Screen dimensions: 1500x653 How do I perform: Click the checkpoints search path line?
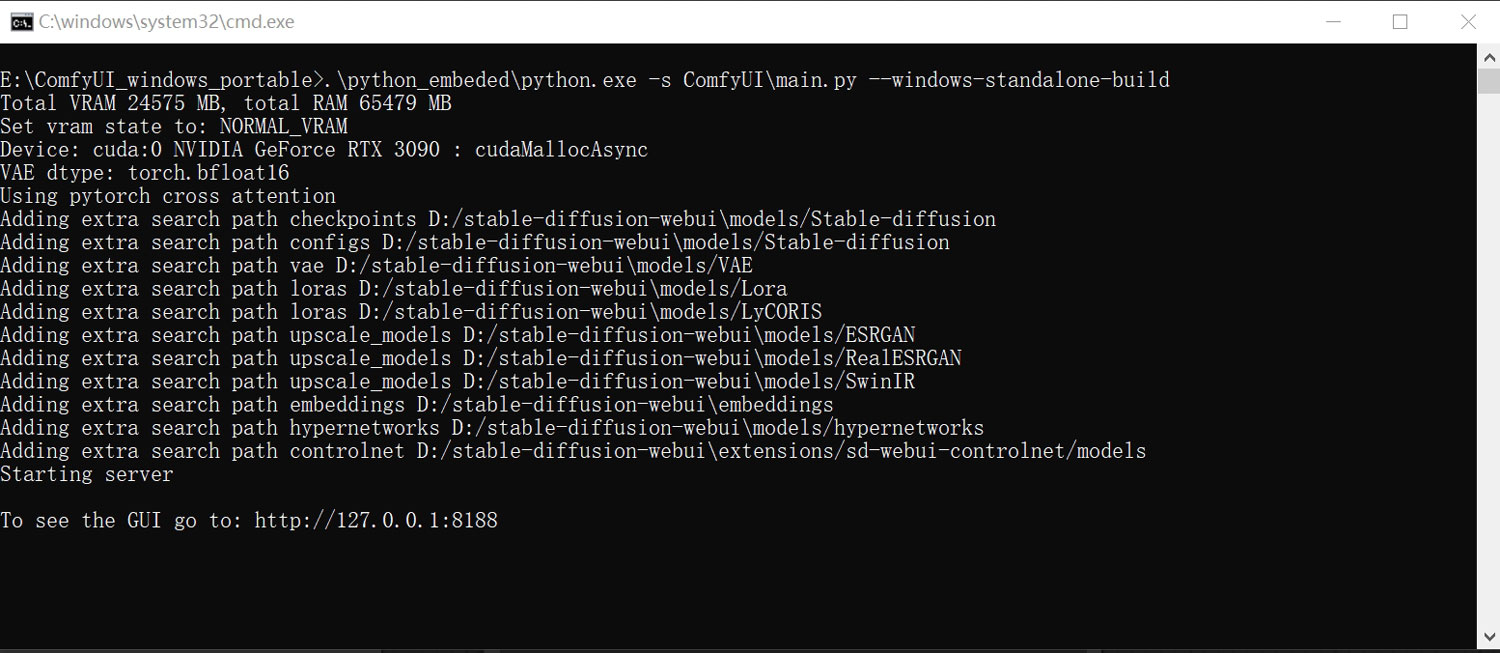coord(498,219)
